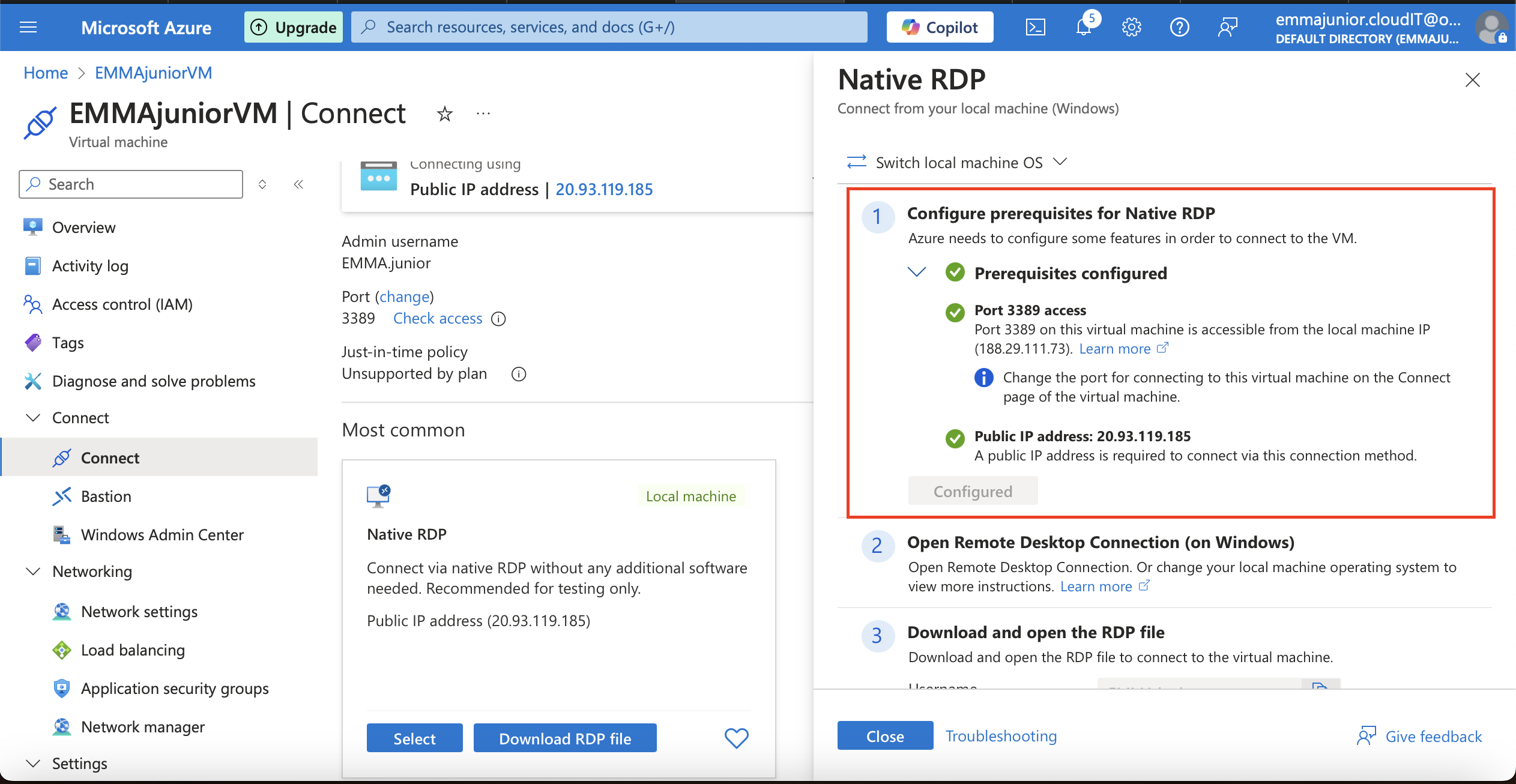Click the public IP 20.93.119.185 link
The image size is (1516, 784).
tap(604, 190)
